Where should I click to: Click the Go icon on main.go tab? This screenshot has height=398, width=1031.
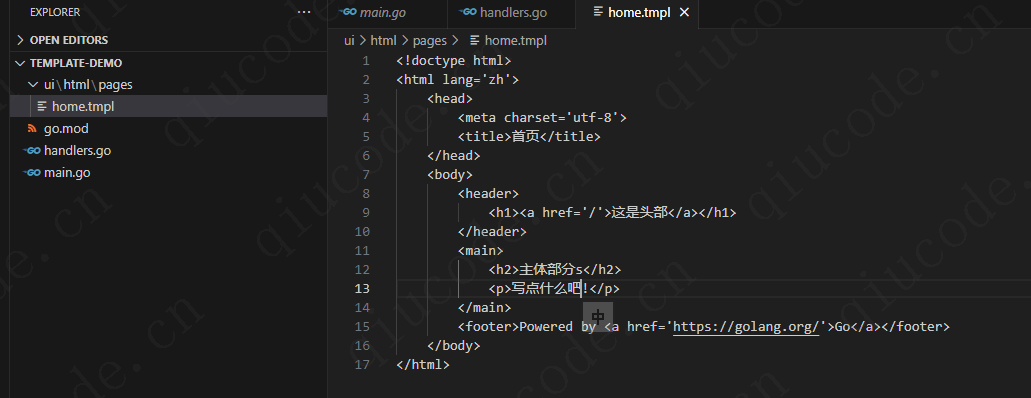click(348, 12)
